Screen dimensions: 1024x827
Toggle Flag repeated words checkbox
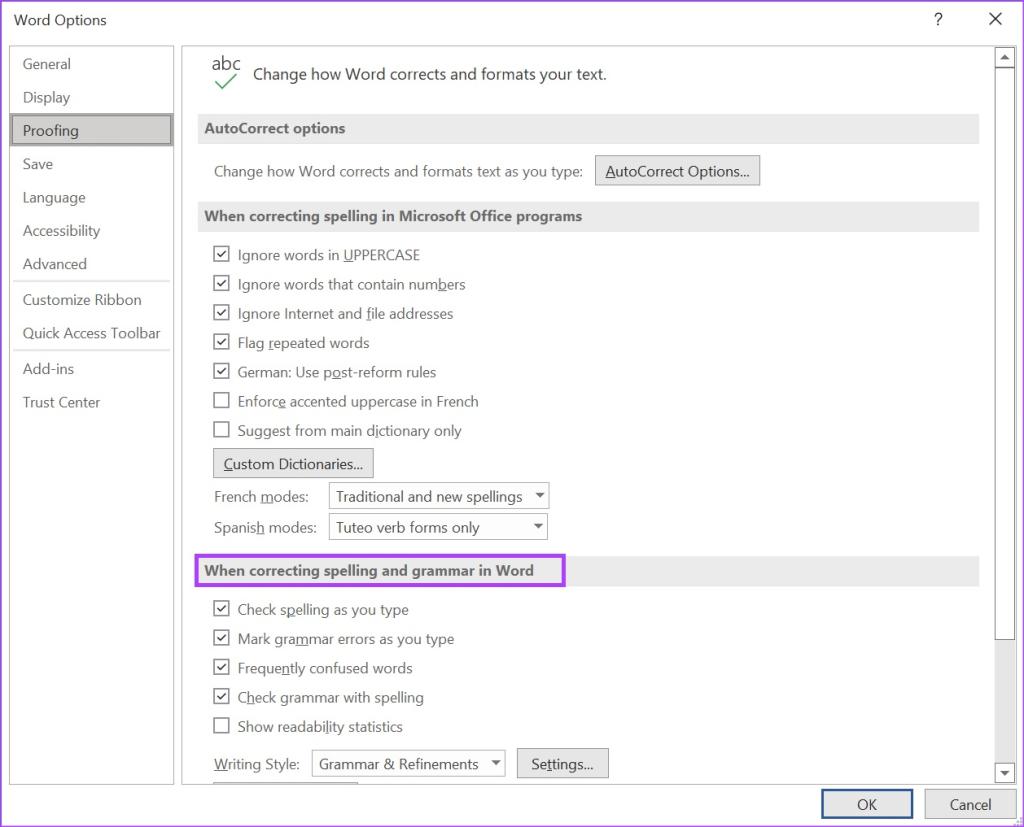pyautogui.click(x=221, y=342)
